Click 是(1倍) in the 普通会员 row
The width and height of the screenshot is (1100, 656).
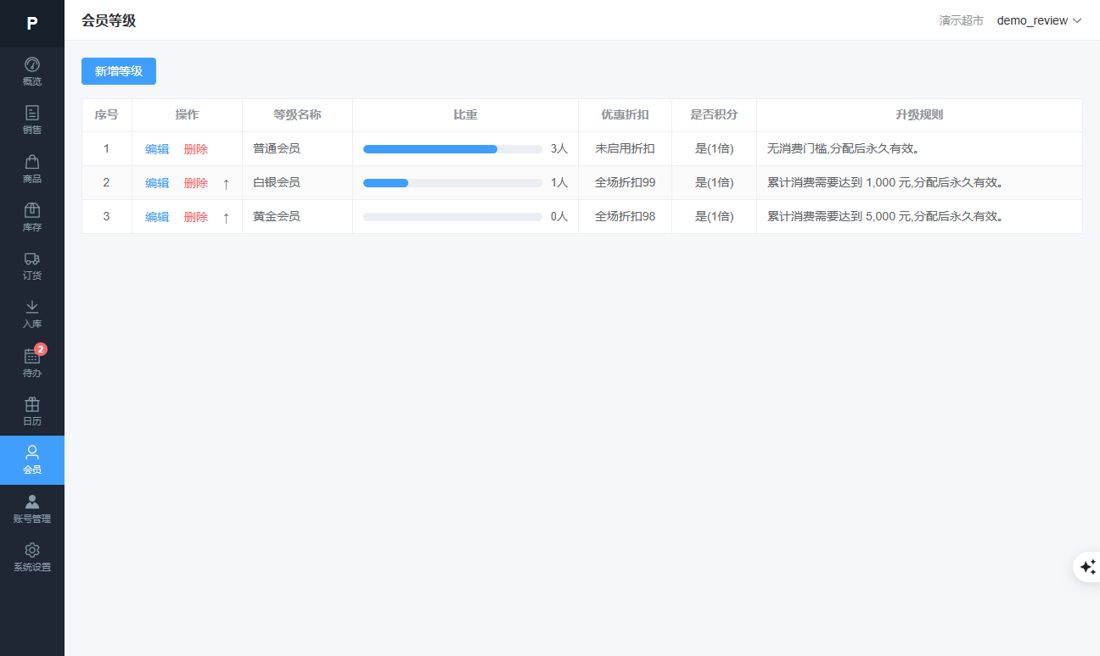pos(714,149)
